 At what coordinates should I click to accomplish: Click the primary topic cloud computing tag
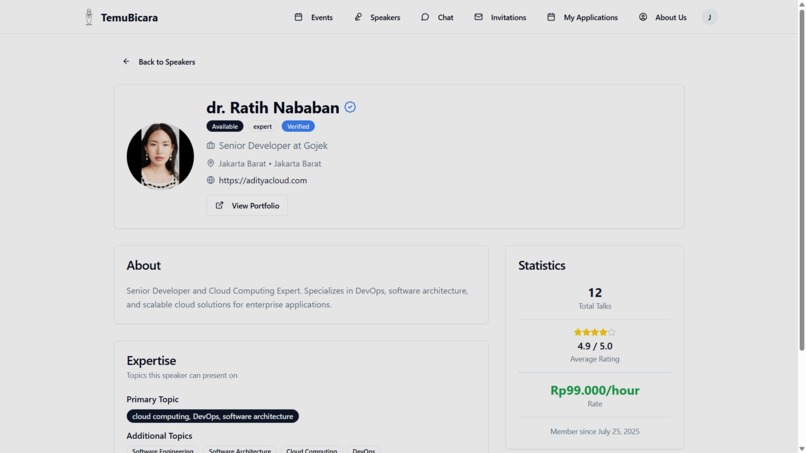coord(213,416)
